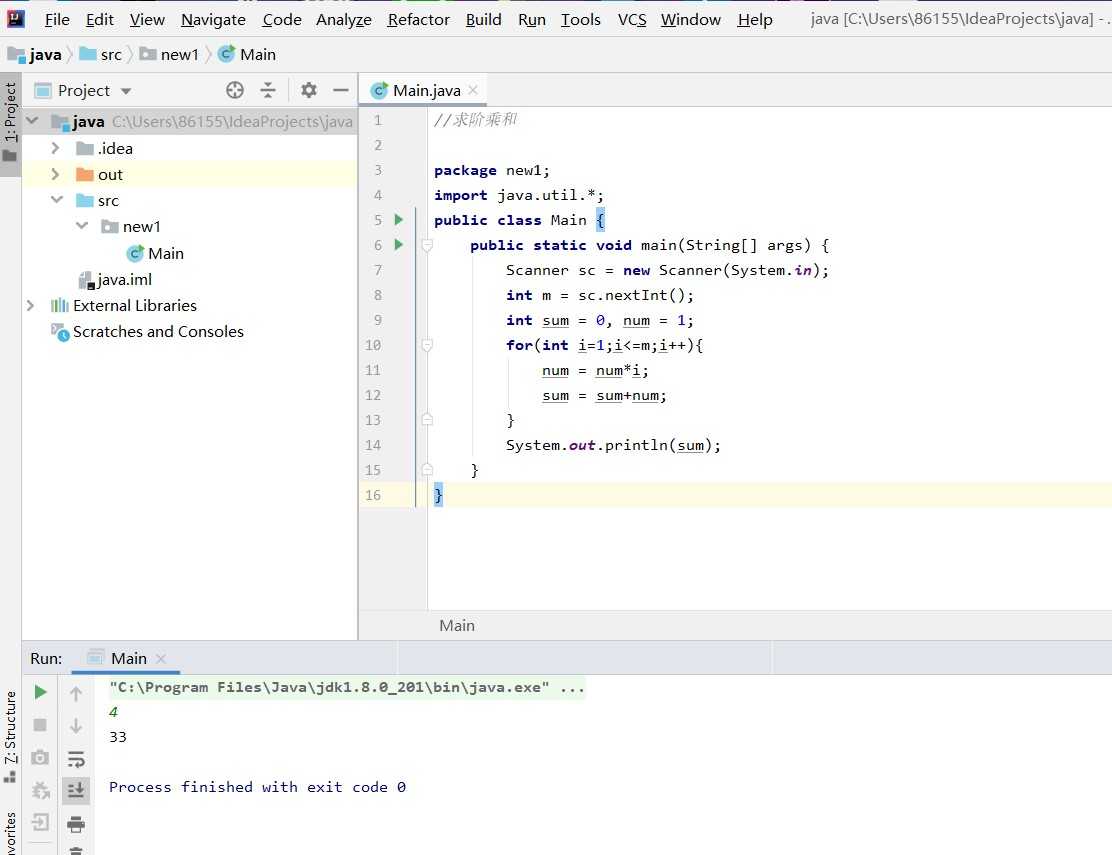Image resolution: width=1112 pixels, height=855 pixels.
Task: Select the out folder row
Action: coord(189,174)
